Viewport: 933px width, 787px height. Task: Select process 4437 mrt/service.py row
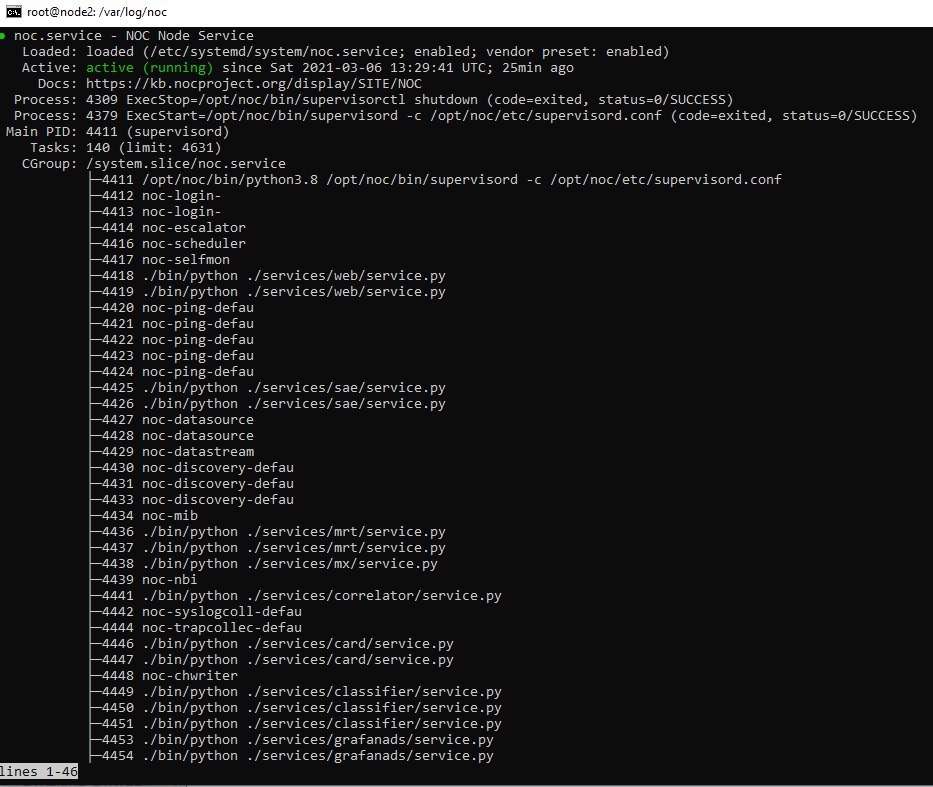click(x=268, y=548)
